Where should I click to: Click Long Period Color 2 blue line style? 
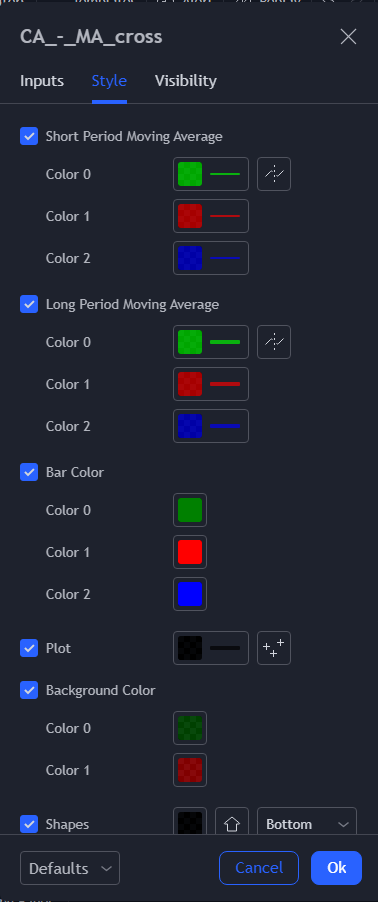211,426
